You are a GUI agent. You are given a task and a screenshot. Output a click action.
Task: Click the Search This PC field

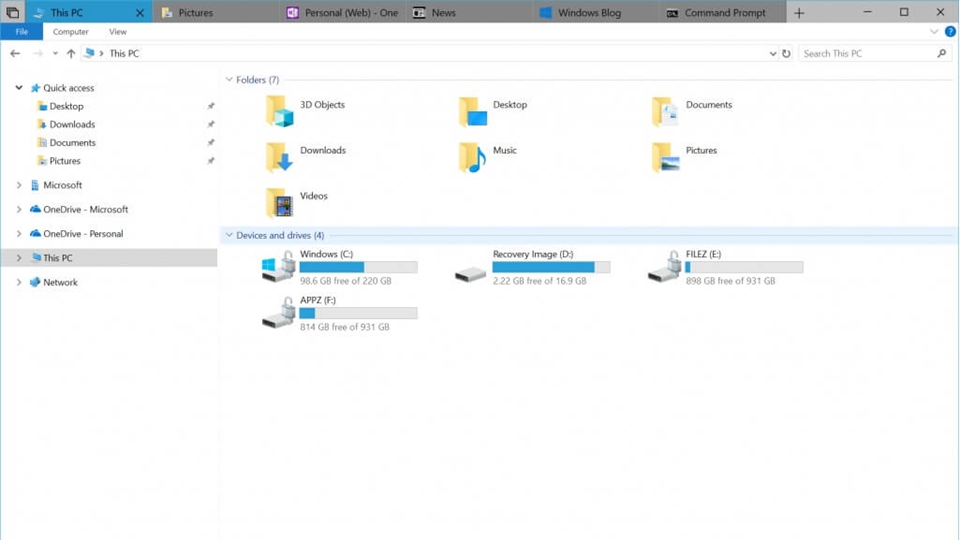coord(868,54)
